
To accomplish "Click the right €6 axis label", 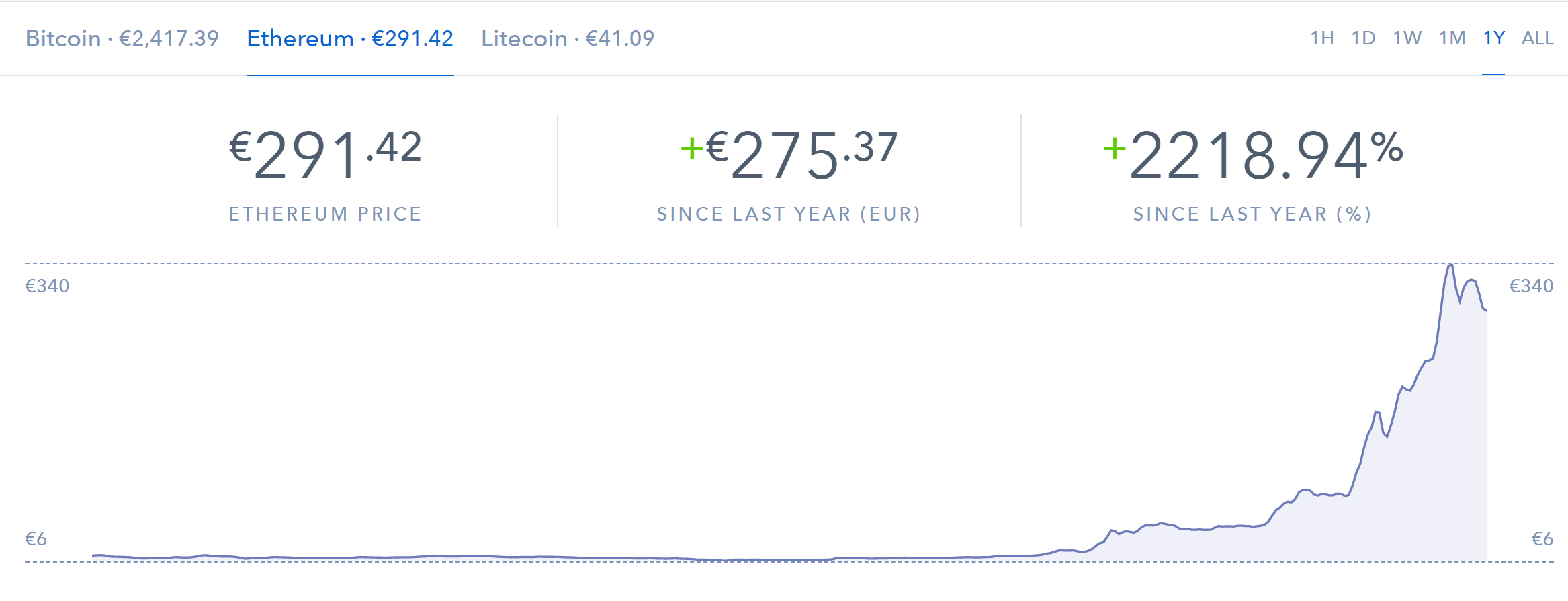I will [x=1542, y=538].
